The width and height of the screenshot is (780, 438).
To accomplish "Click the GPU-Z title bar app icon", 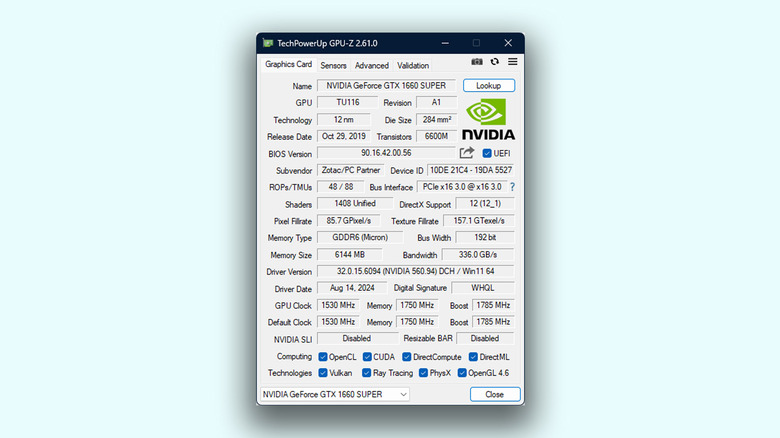I will (268, 43).
